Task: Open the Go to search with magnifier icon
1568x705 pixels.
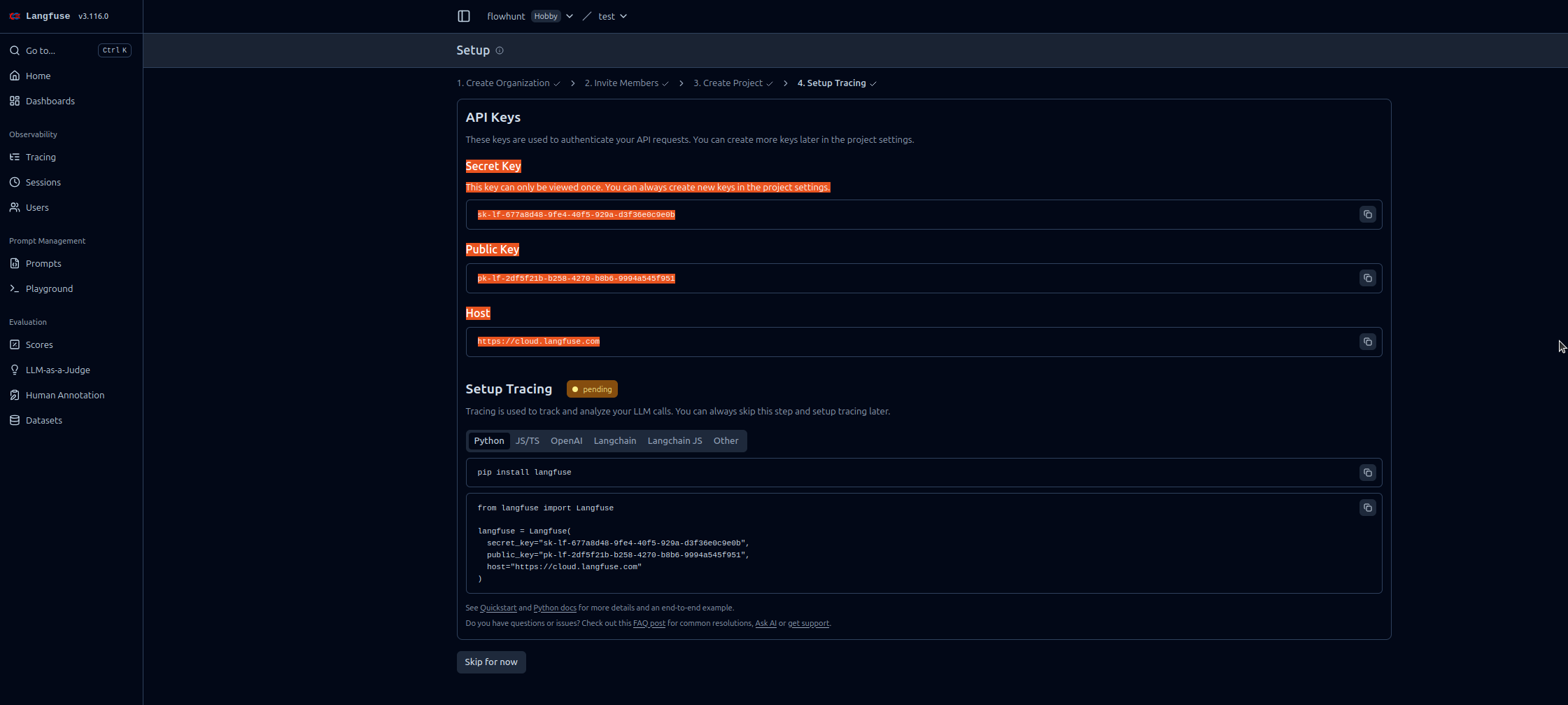Action: (15, 50)
